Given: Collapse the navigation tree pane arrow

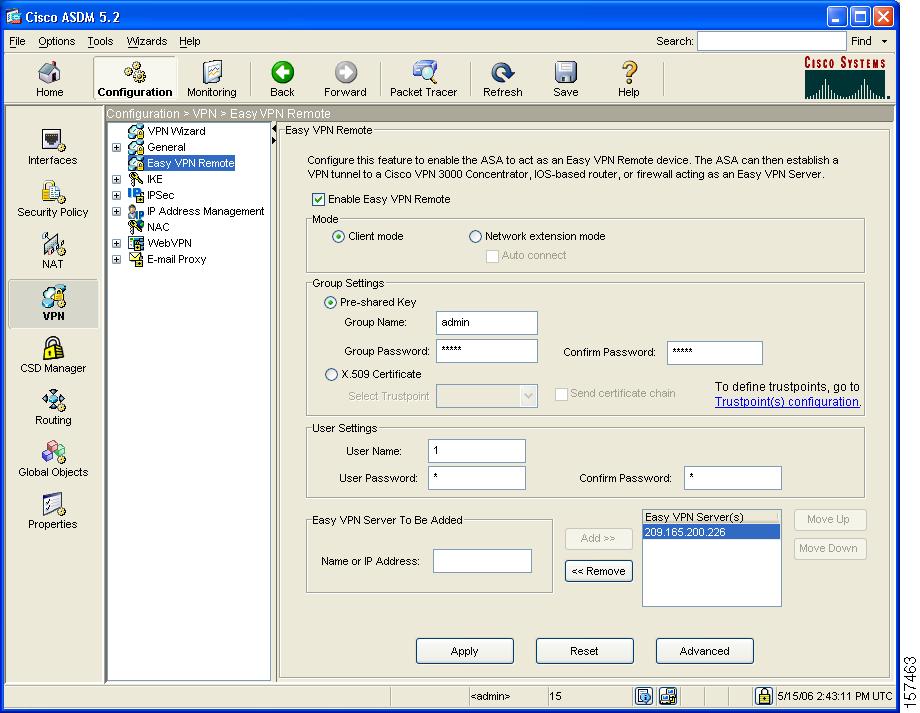Looking at the screenshot, I should pyautogui.click(x=274, y=128).
